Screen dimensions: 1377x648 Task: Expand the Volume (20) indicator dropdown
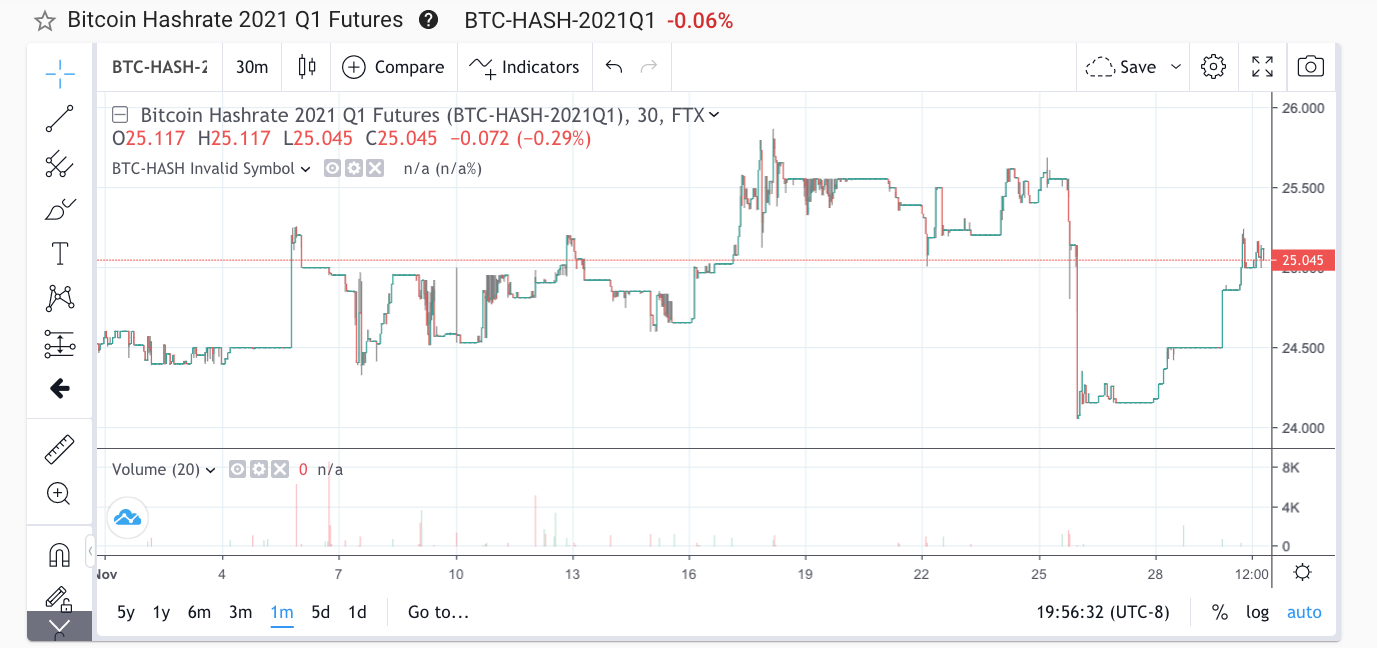tap(211, 470)
